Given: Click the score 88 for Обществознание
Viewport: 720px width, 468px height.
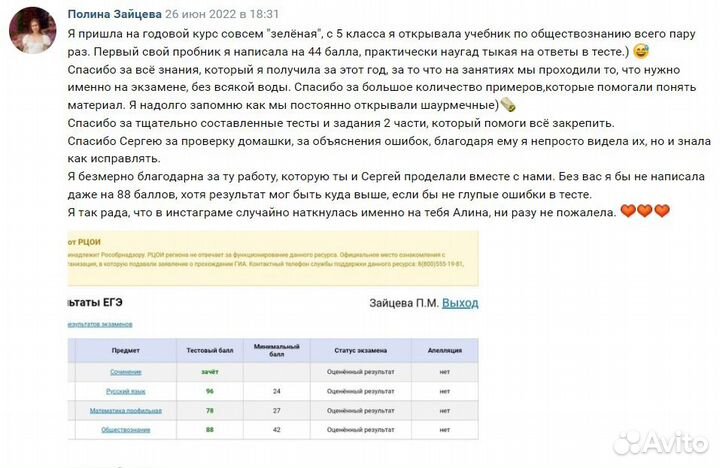Looking at the screenshot, I should tap(210, 430).
